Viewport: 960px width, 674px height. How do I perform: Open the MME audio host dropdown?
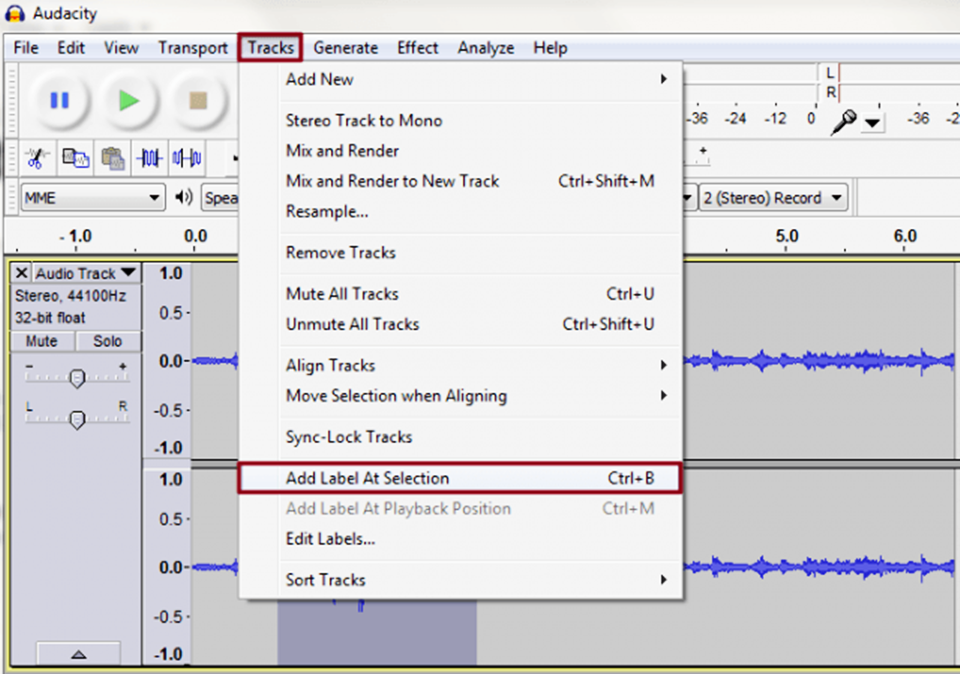click(x=93, y=198)
